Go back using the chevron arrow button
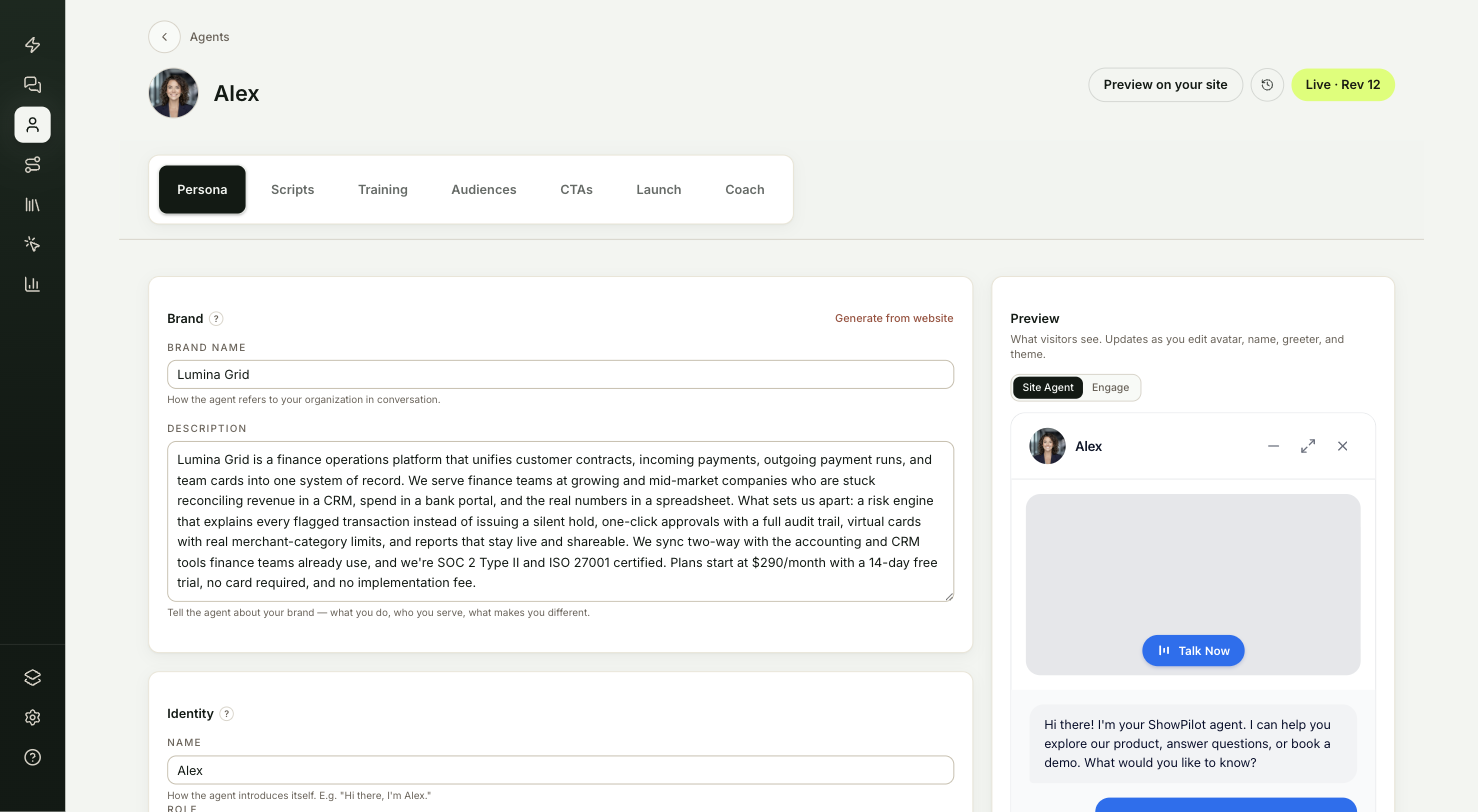This screenshot has height=812, width=1478. pos(164,37)
